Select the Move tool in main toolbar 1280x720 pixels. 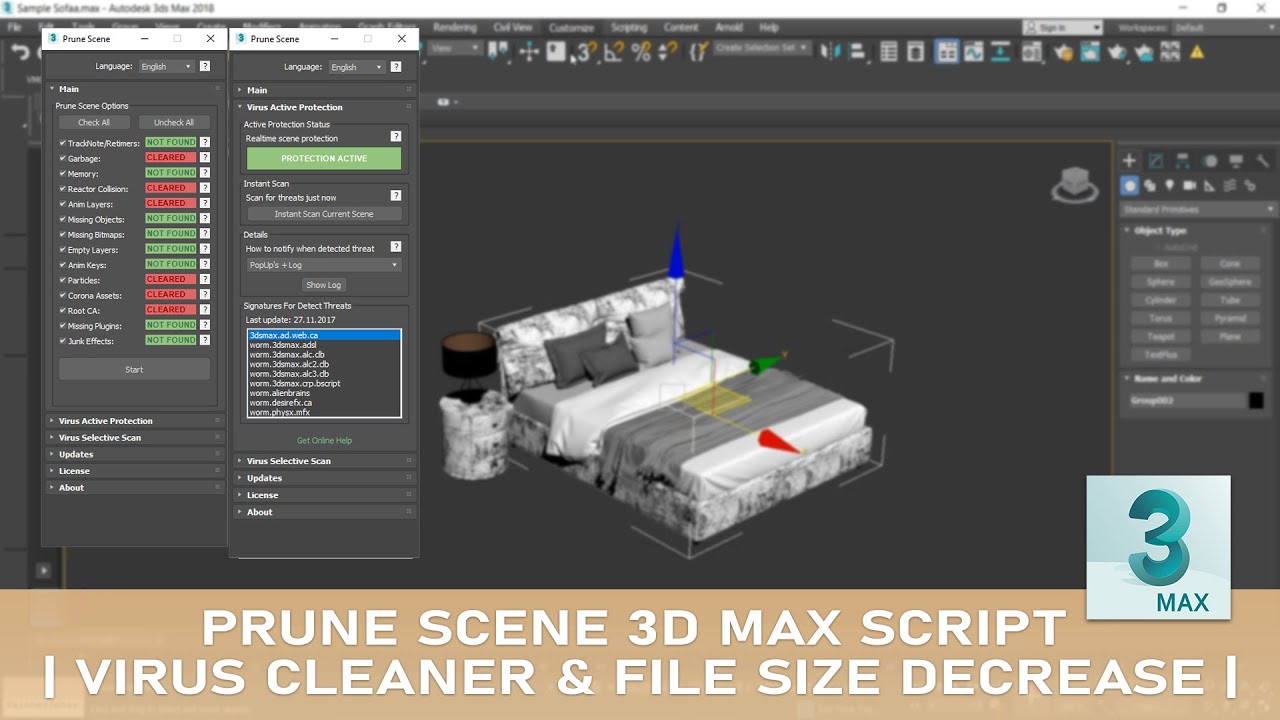point(530,51)
